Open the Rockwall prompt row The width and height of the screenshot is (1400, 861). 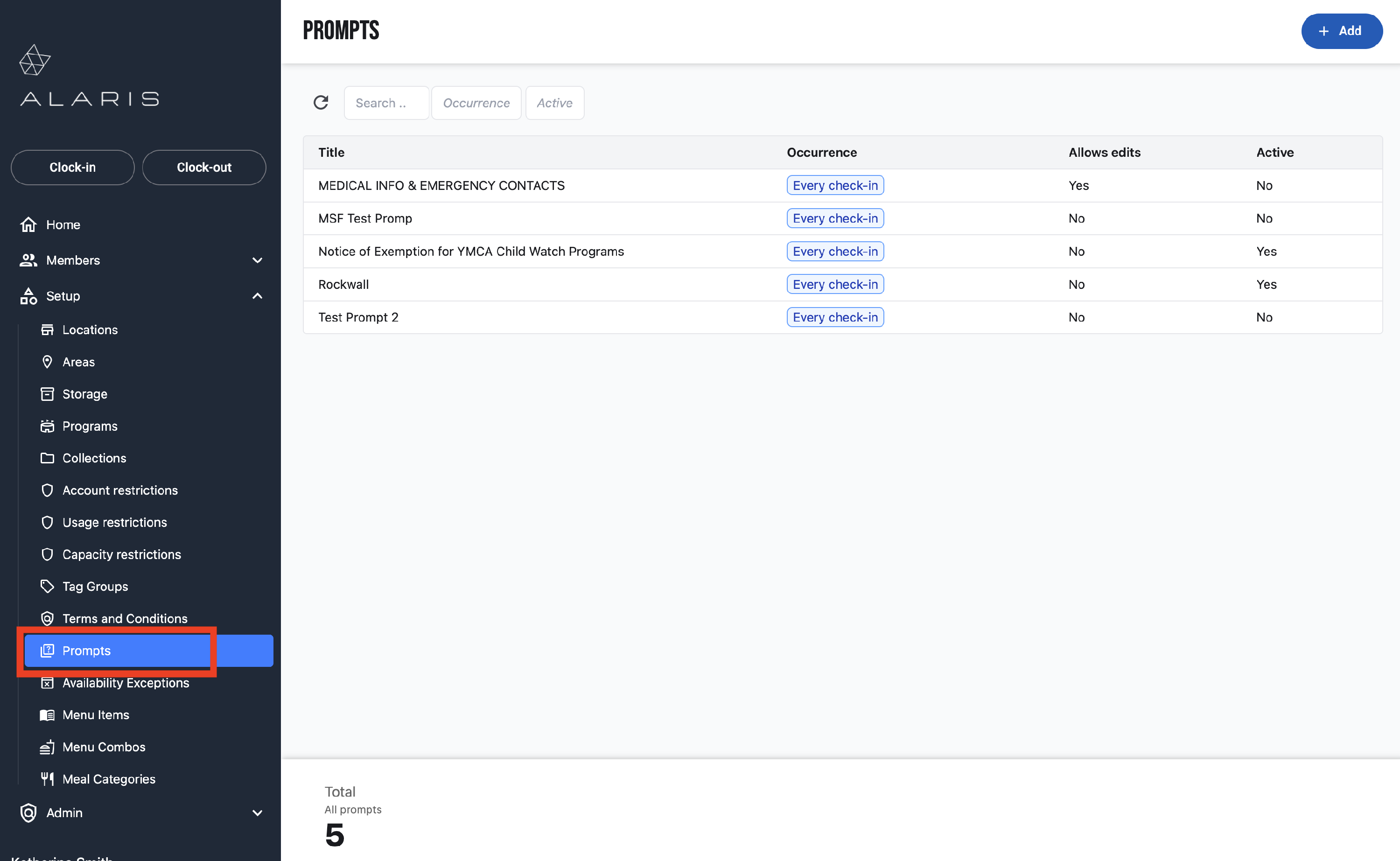tap(343, 284)
